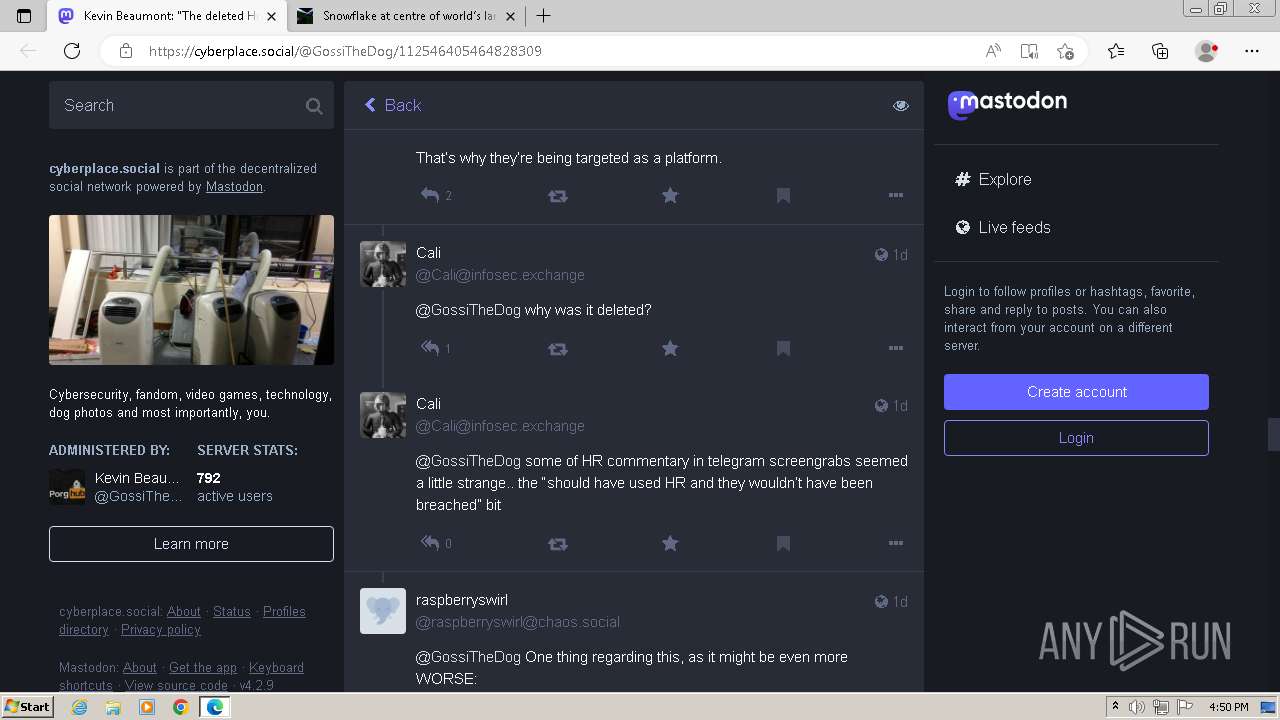Go Back in the thread column
Screen dimensions: 1280x720
[x=392, y=105]
